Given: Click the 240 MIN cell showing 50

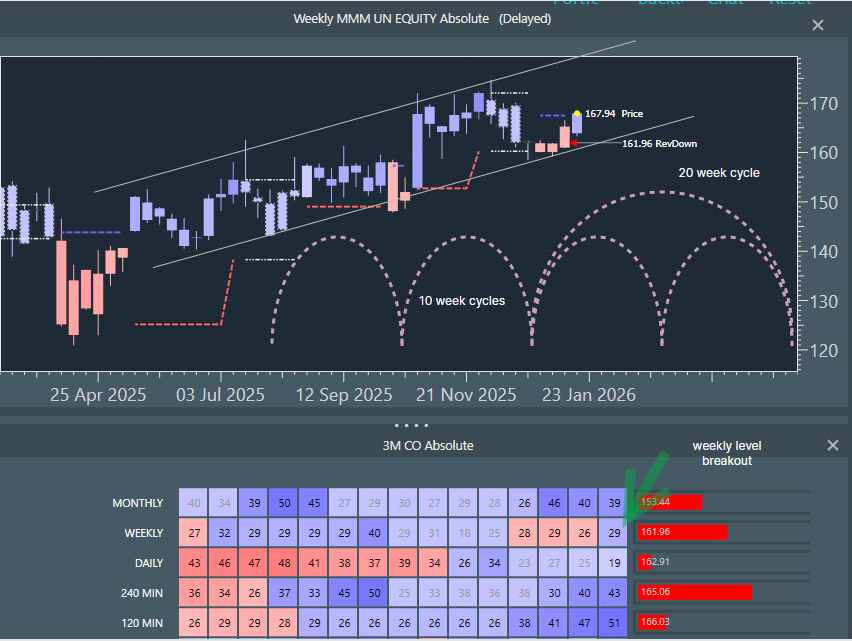Looking at the screenshot, I should 374,593.
